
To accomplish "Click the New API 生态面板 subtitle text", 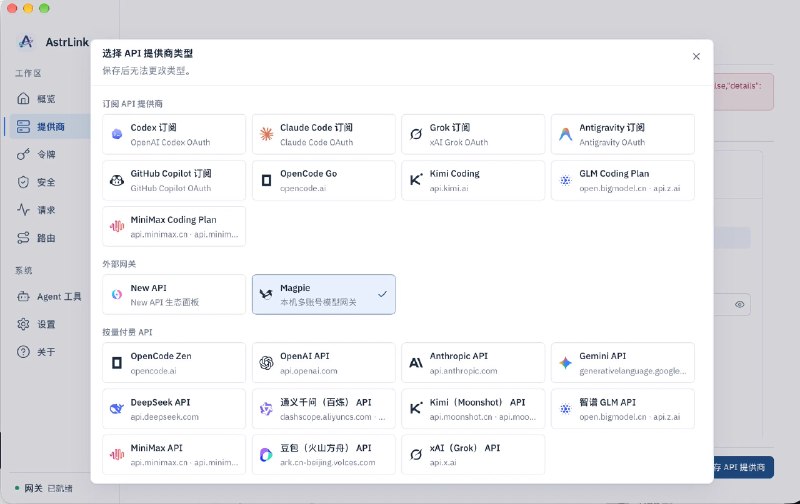I will coord(164,303).
